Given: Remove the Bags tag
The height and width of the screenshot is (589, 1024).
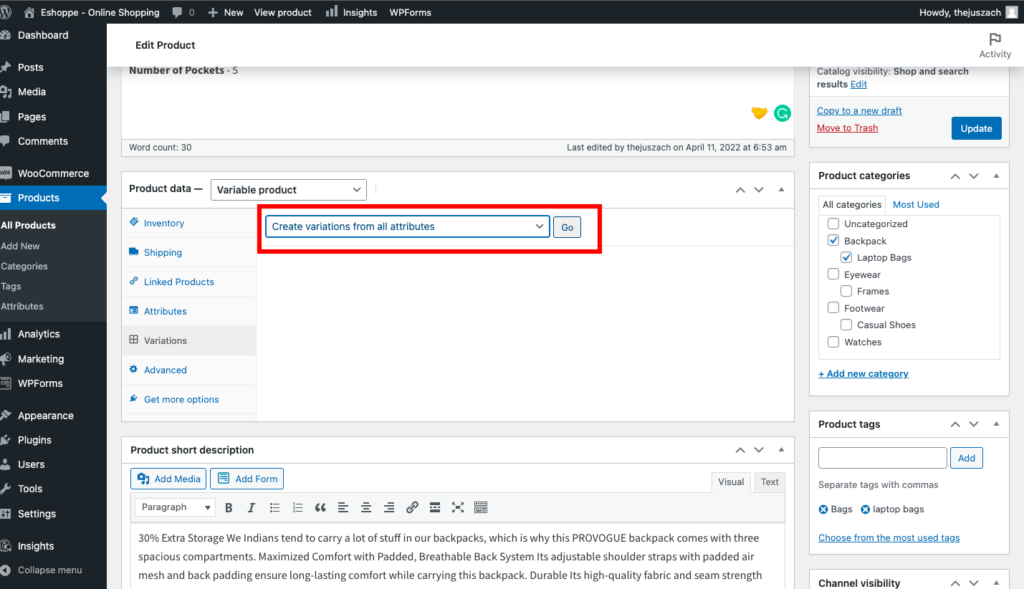Looking at the screenshot, I should pos(823,509).
